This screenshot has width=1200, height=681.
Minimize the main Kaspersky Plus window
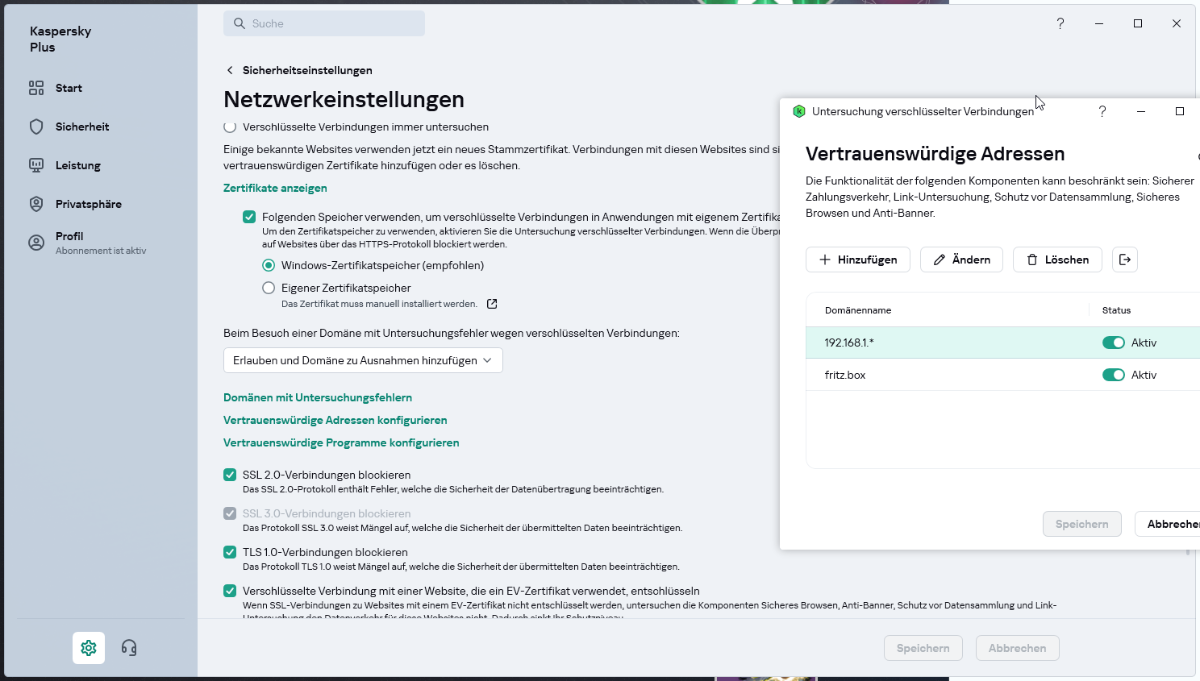[1099, 23]
